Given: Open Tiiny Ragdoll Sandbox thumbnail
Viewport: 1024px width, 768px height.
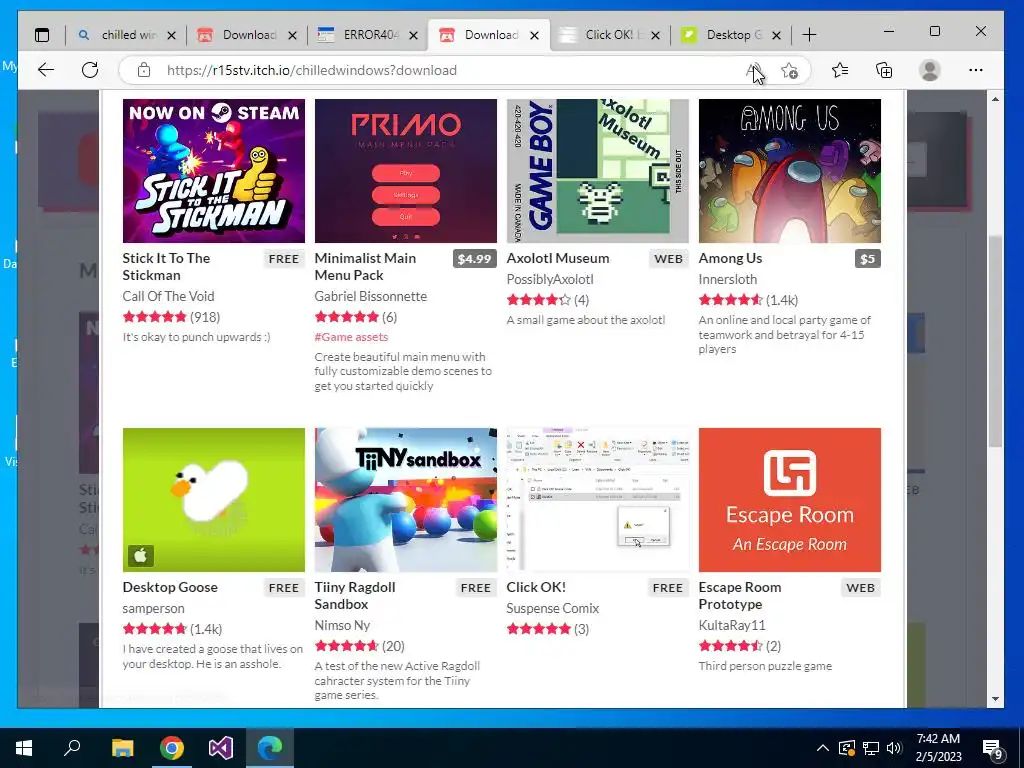Looking at the screenshot, I should tap(406, 500).
